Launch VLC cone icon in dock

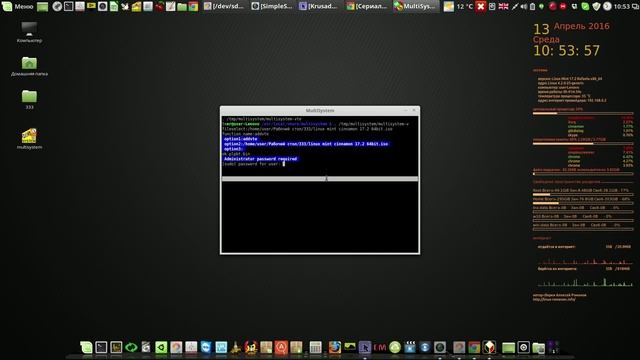pos(236,347)
